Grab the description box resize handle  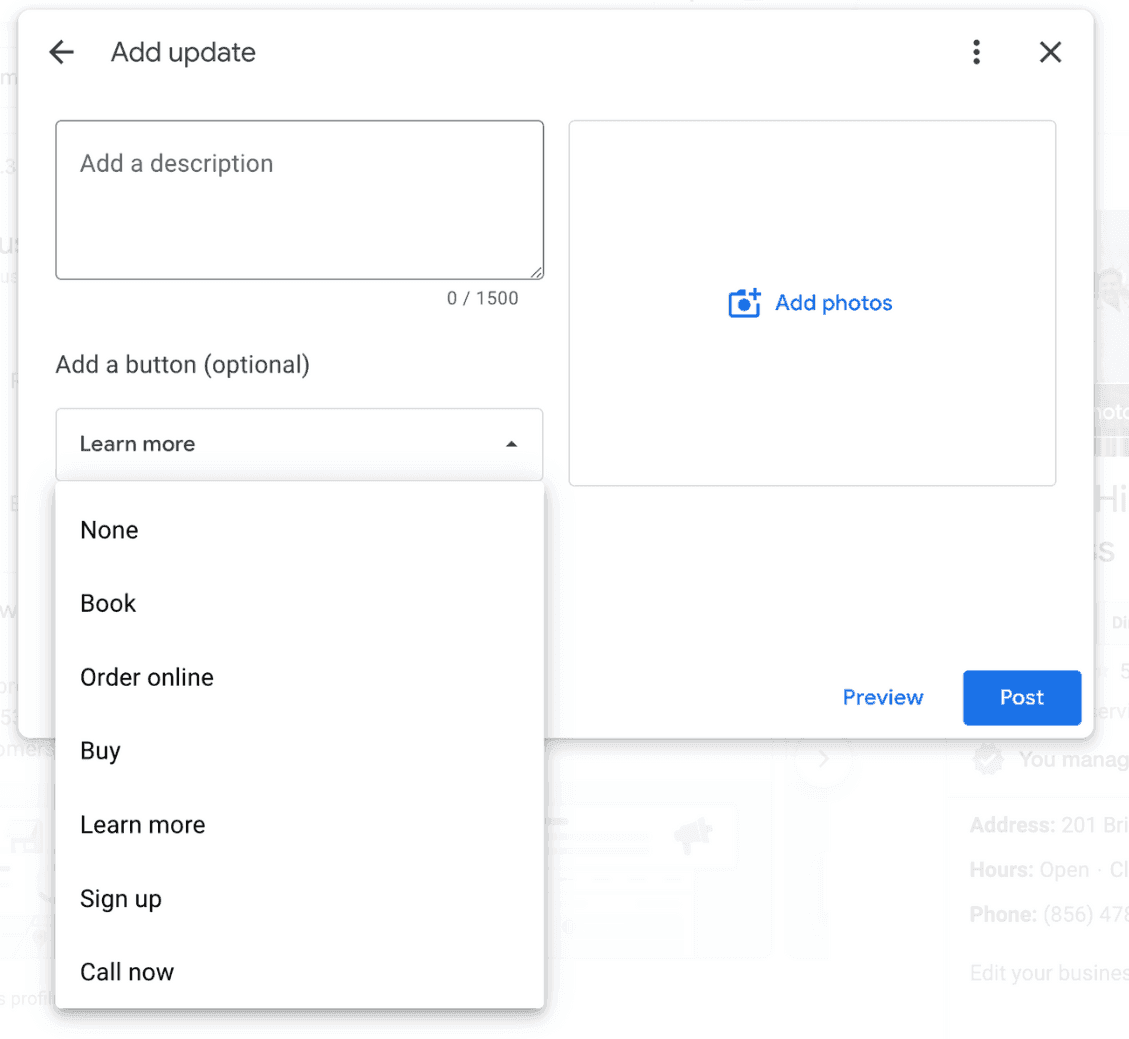click(536, 273)
